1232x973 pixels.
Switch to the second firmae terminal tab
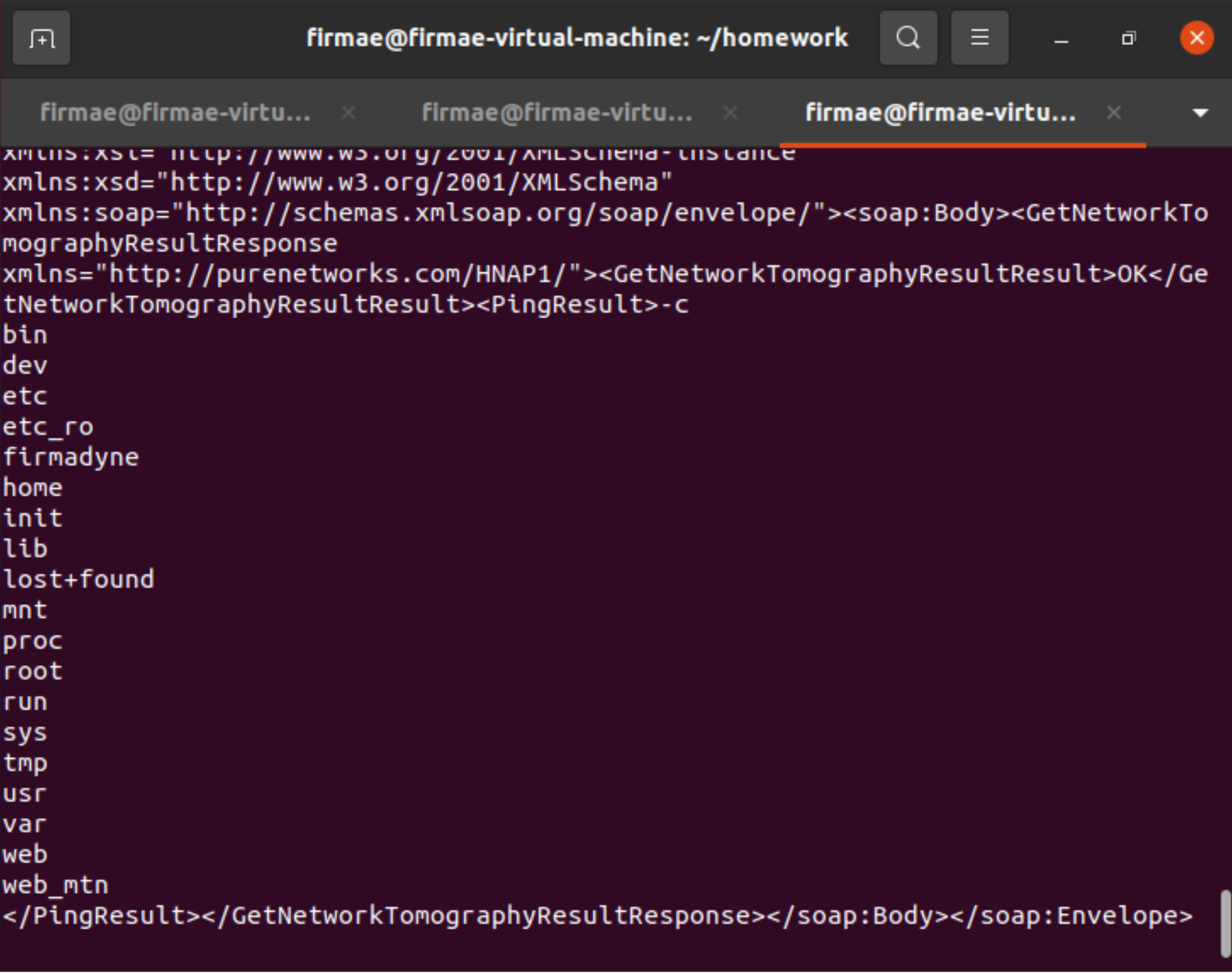[557, 113]
